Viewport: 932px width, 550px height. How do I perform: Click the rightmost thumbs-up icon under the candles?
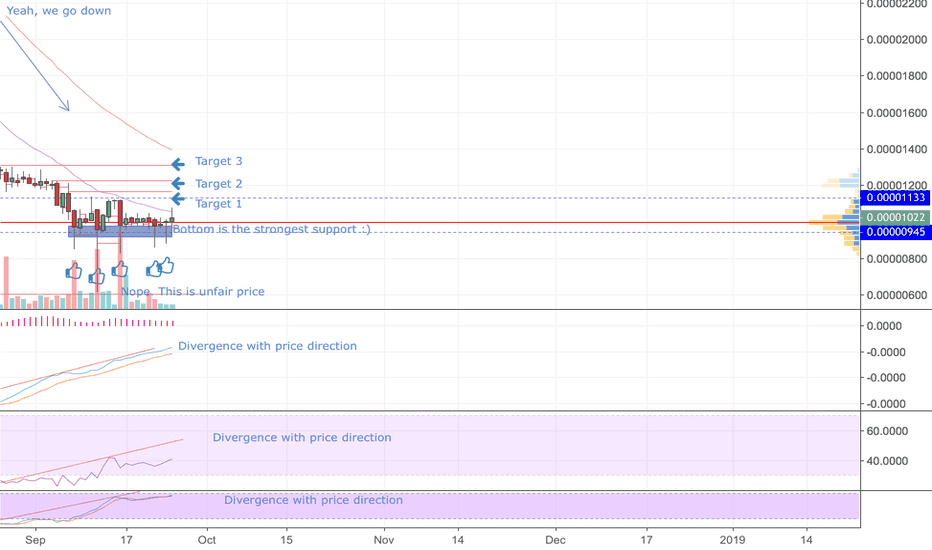coord(166,265)
